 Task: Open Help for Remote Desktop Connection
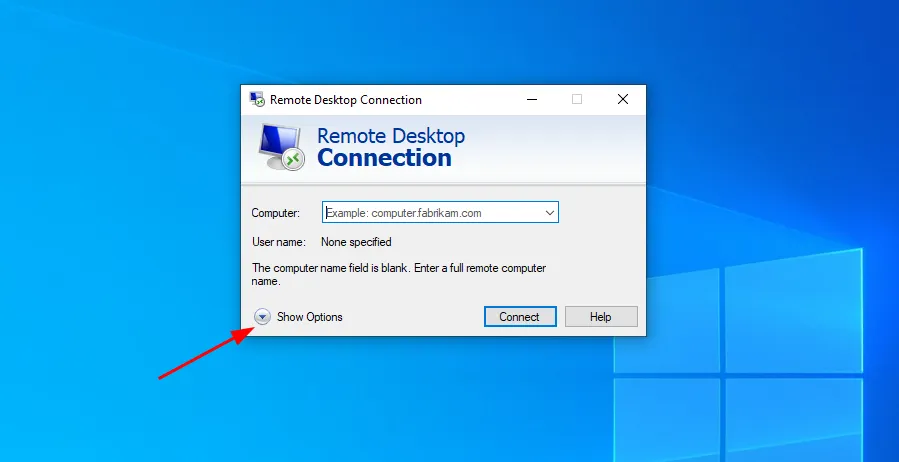tap(600, 317)
